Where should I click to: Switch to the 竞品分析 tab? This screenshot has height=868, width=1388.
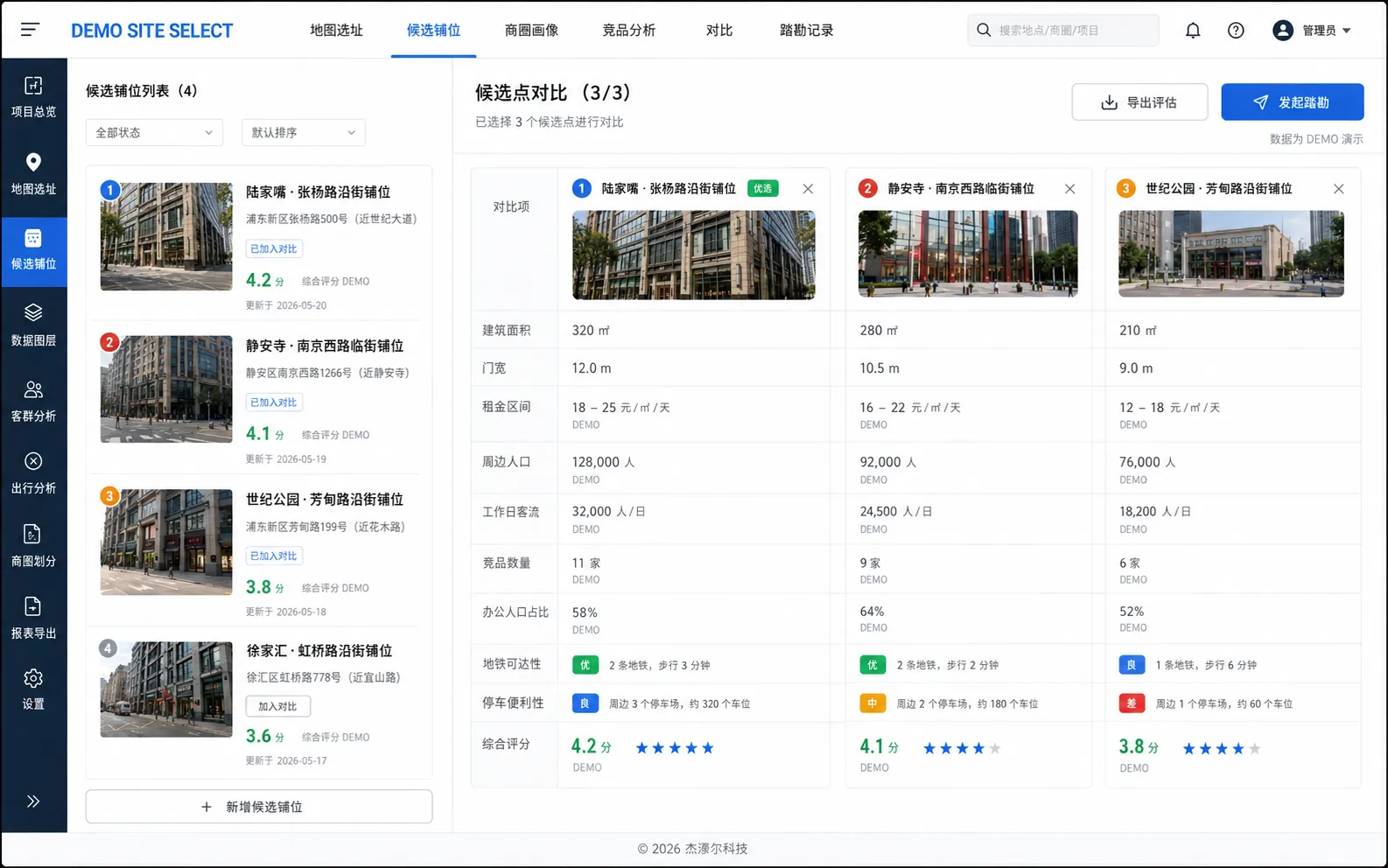click(628, 31)
